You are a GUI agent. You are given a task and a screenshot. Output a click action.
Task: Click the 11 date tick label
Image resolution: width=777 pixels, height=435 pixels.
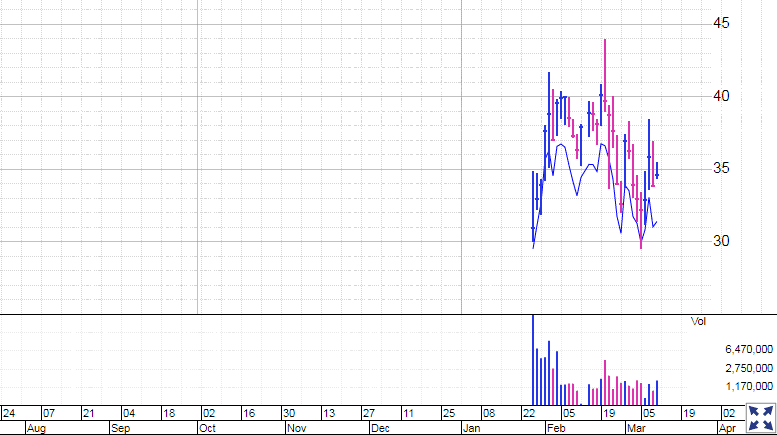point(408,413)
